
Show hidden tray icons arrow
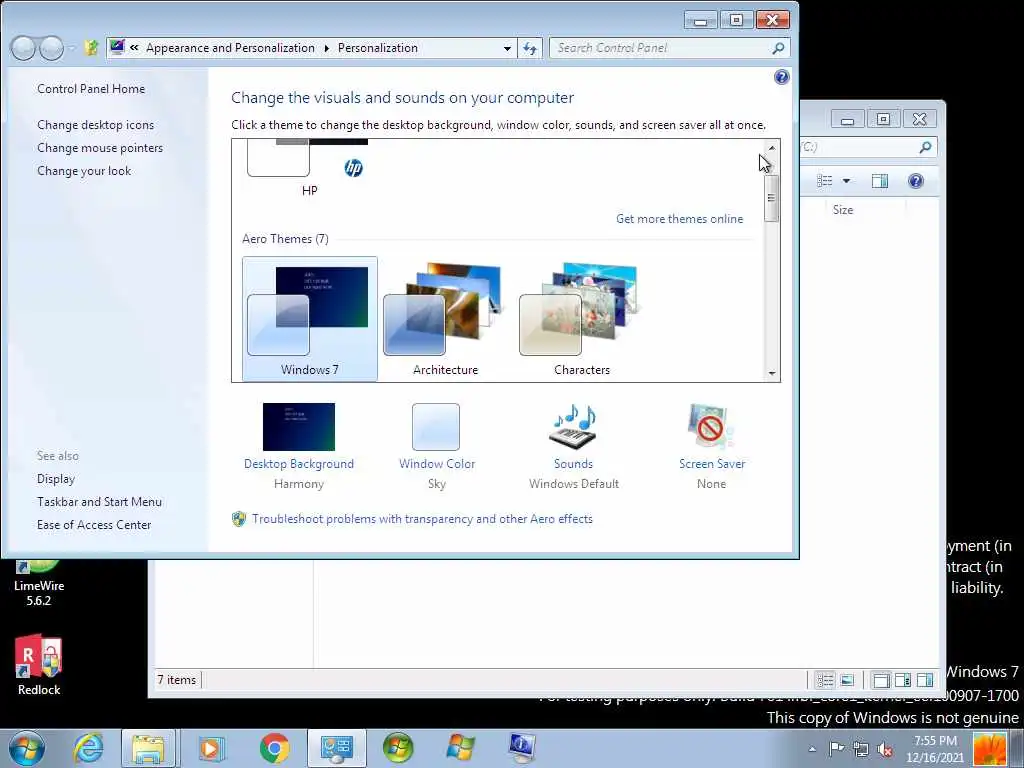(x=812, y=749)
